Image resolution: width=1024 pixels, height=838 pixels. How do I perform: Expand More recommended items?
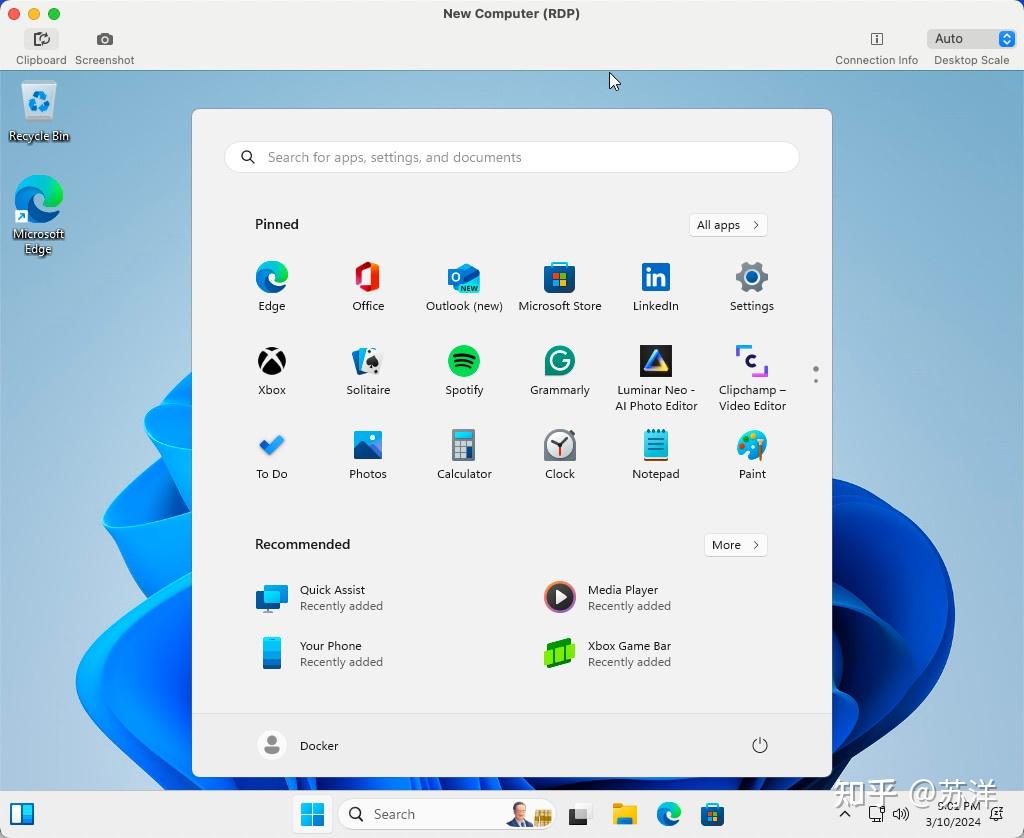pyautogui.click(x=736, y=545)
